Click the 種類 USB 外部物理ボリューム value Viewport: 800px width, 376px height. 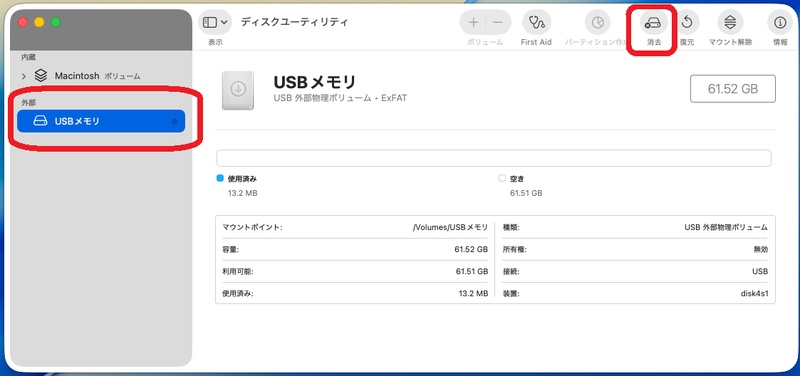[x=726, y=228]
